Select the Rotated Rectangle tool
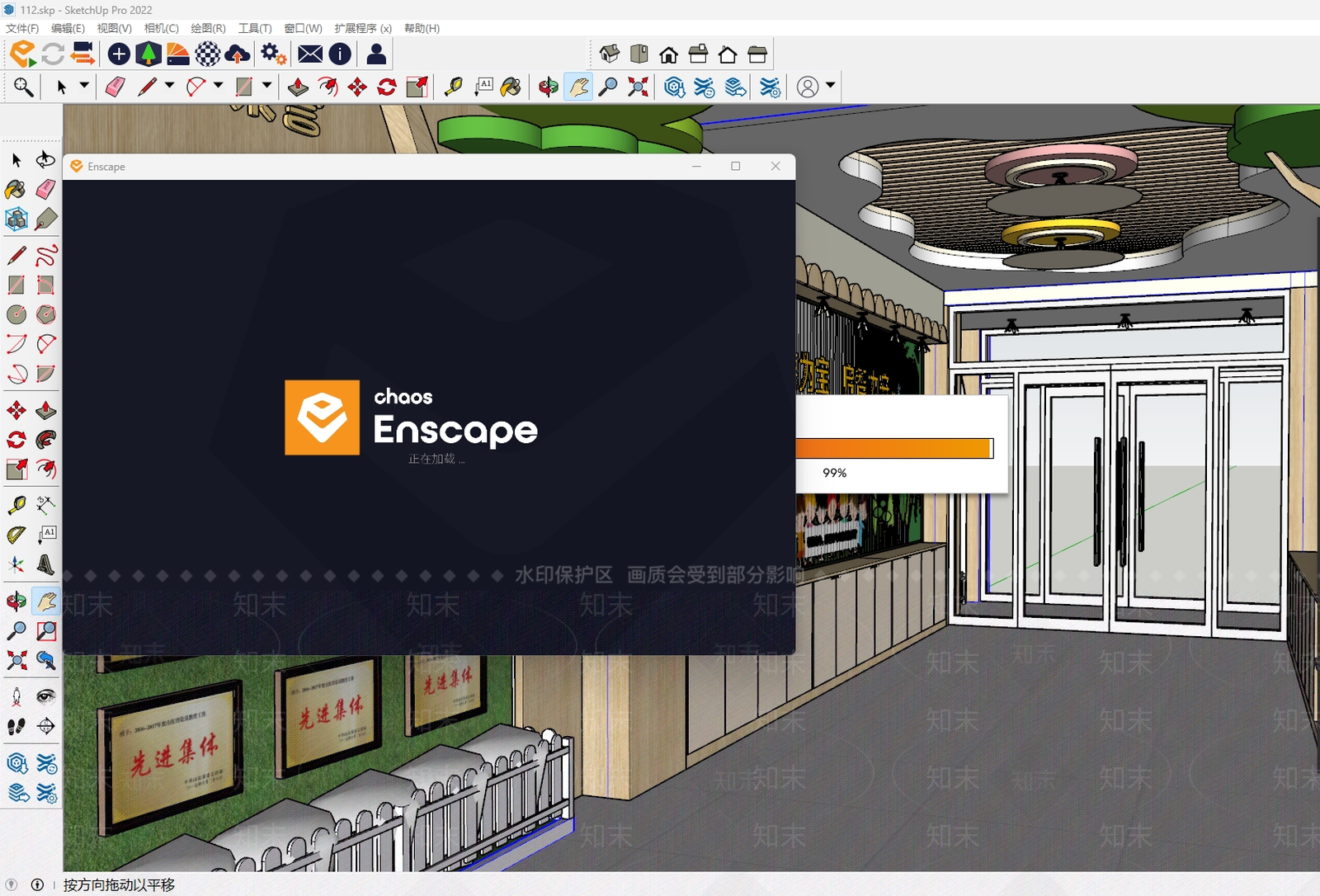The height and width of the screenshot is (896, 1320). 46,285
